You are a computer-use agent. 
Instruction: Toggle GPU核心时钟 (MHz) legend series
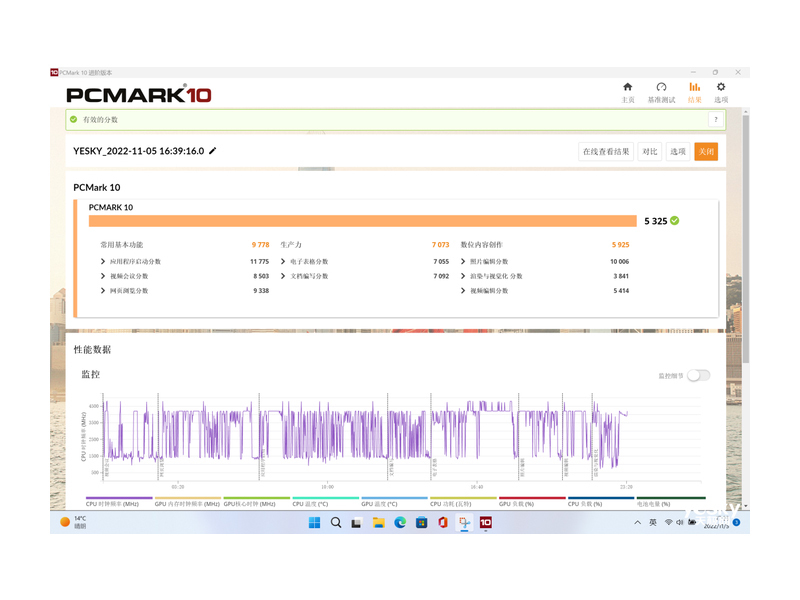[256, 502]
